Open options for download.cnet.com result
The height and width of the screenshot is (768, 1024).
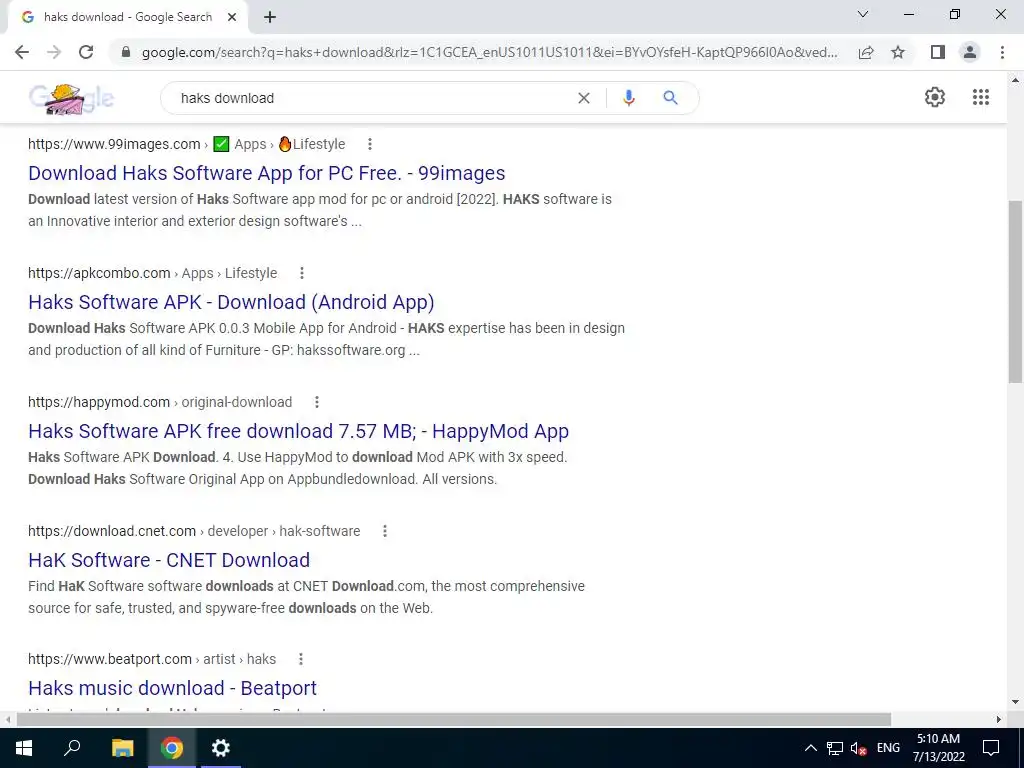[x=385, y=531]
